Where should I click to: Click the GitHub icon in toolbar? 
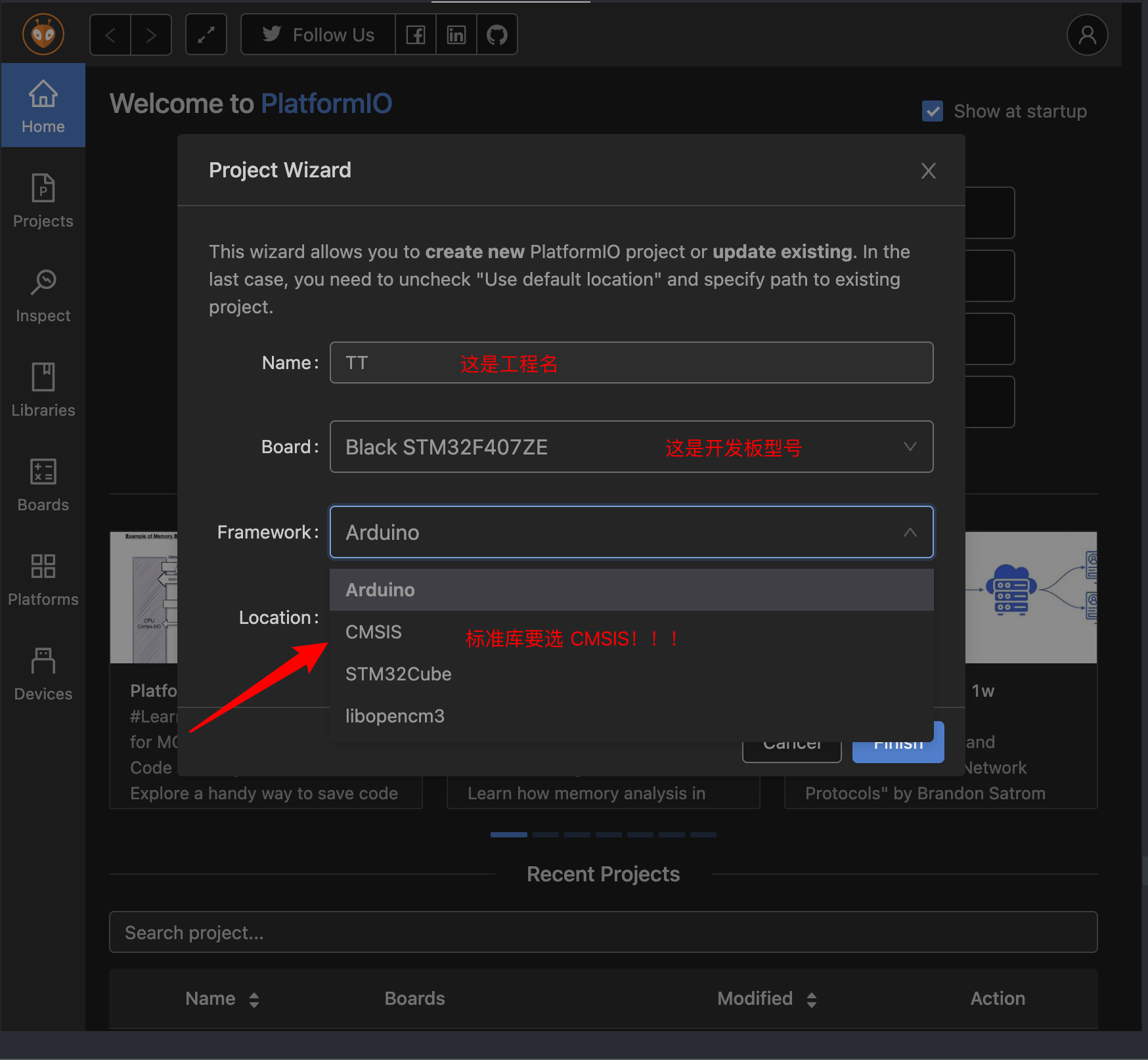pyautogui.click(x=497, y=35)
